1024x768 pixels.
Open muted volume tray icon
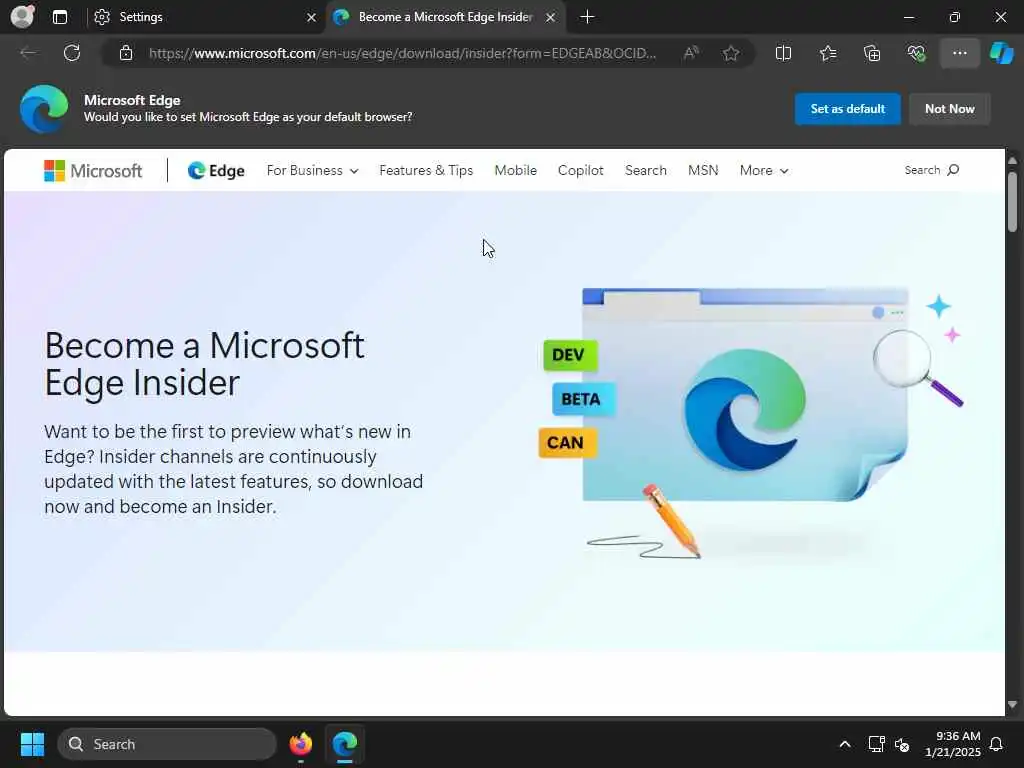pyautogui.click(x=902, y=744)
